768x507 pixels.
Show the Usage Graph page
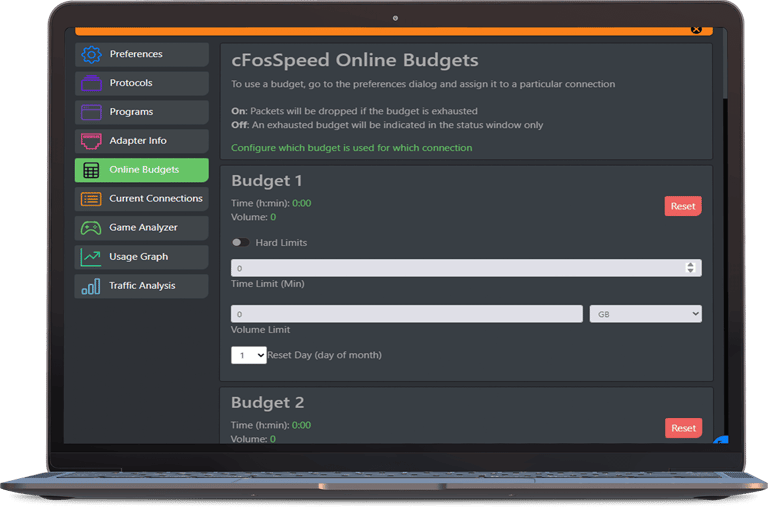point(142,257)
